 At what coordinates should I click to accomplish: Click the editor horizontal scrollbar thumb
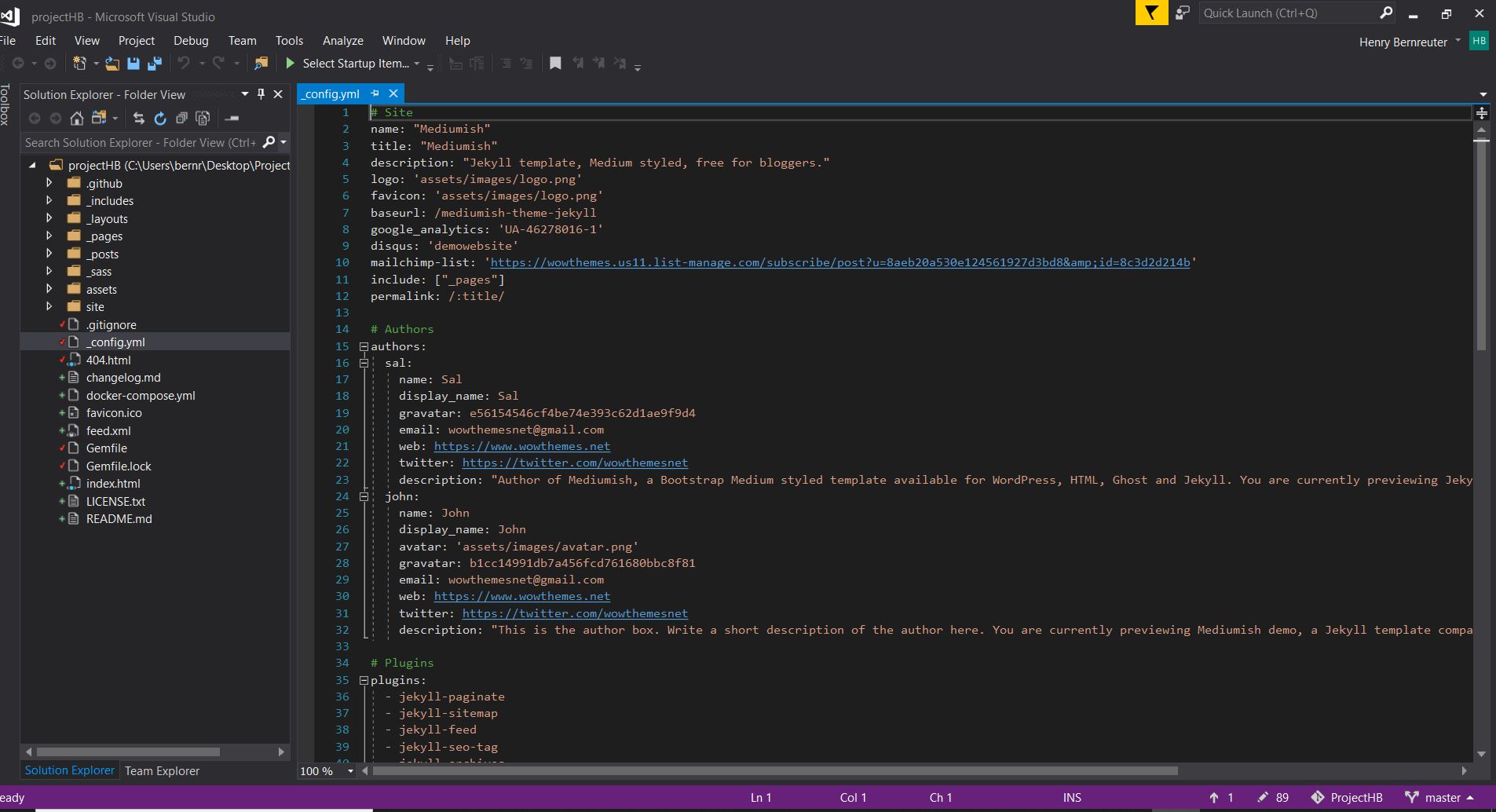tap(775, 771)
